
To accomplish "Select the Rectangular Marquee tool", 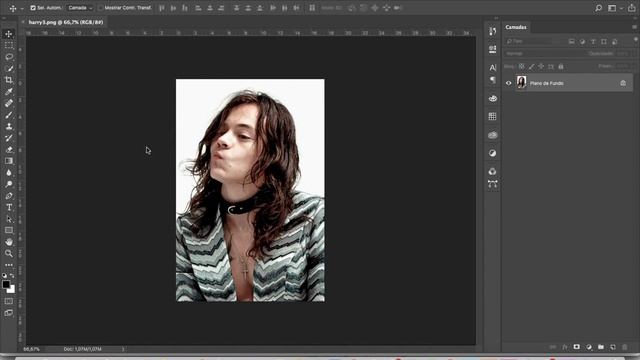I will pyautogui.click(x=9, y=45).
